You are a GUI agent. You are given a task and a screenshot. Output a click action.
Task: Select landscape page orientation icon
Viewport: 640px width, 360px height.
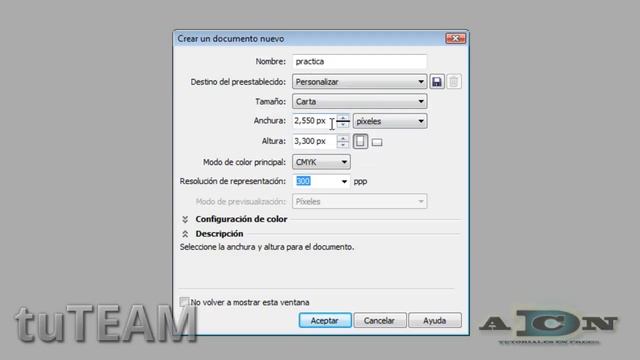point(377,142)
